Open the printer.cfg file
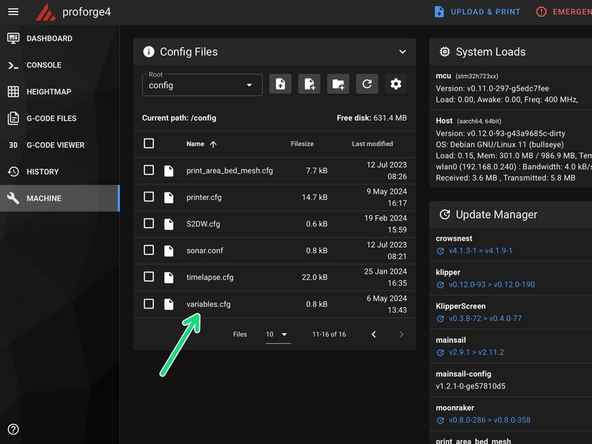 [204, 197]
